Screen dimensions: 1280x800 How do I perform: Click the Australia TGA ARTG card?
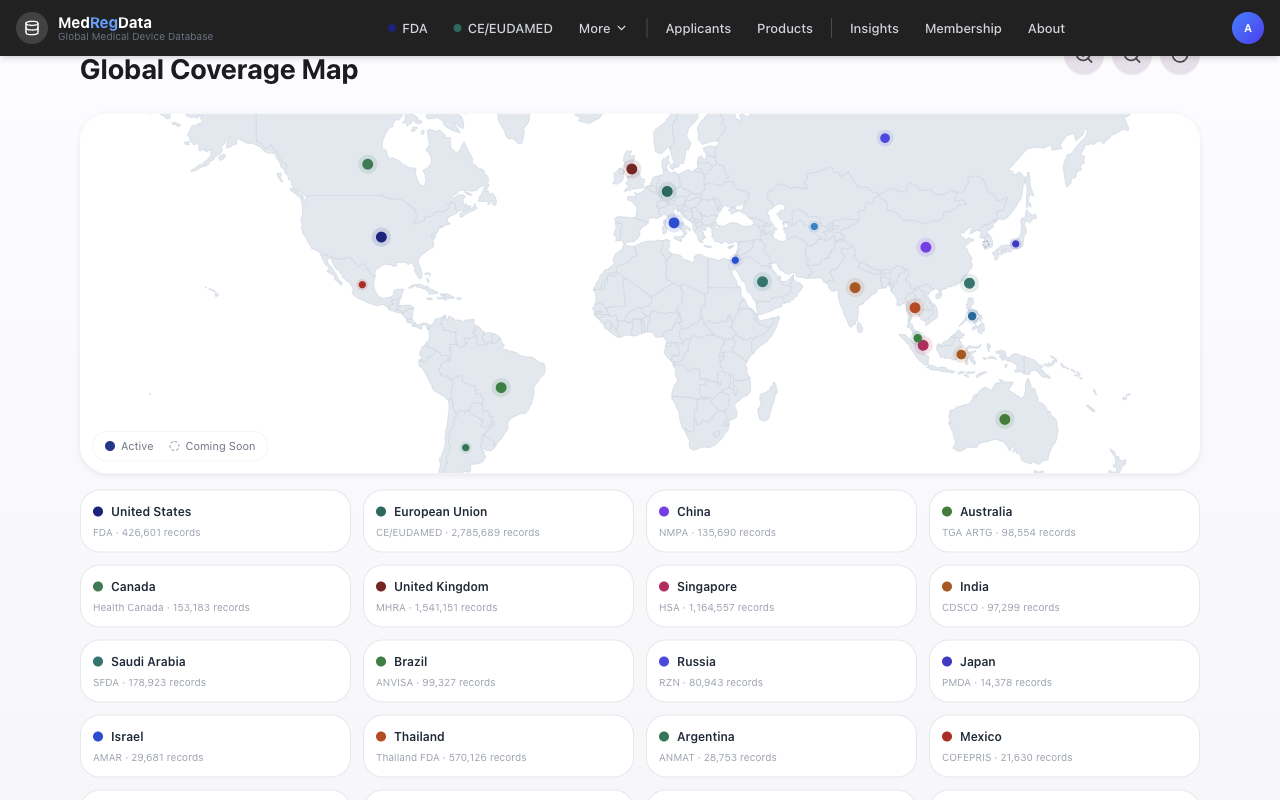1064,521
